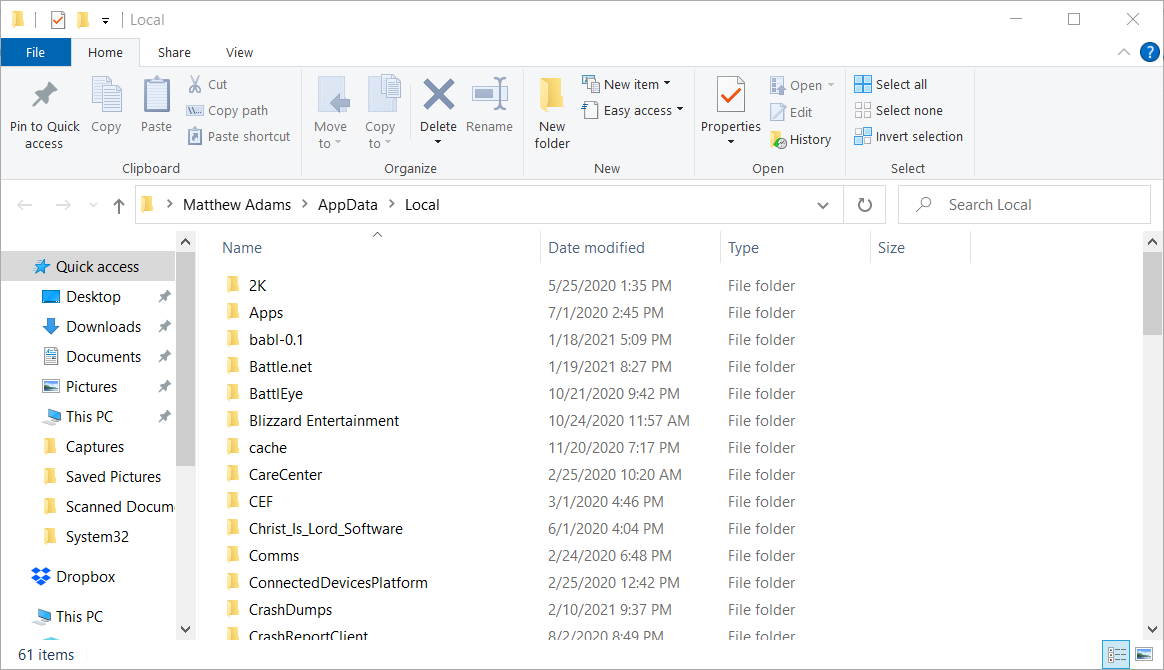Select the Blizzard Entertainment folder

click(x=324, y=421)
